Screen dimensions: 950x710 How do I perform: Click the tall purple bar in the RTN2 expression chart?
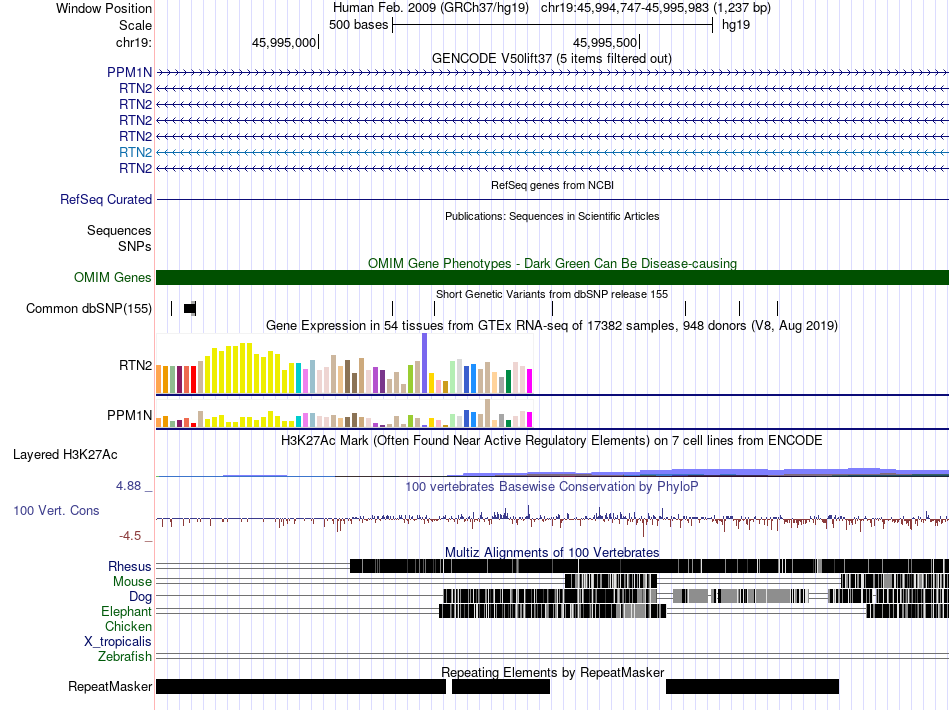[425, 363]
